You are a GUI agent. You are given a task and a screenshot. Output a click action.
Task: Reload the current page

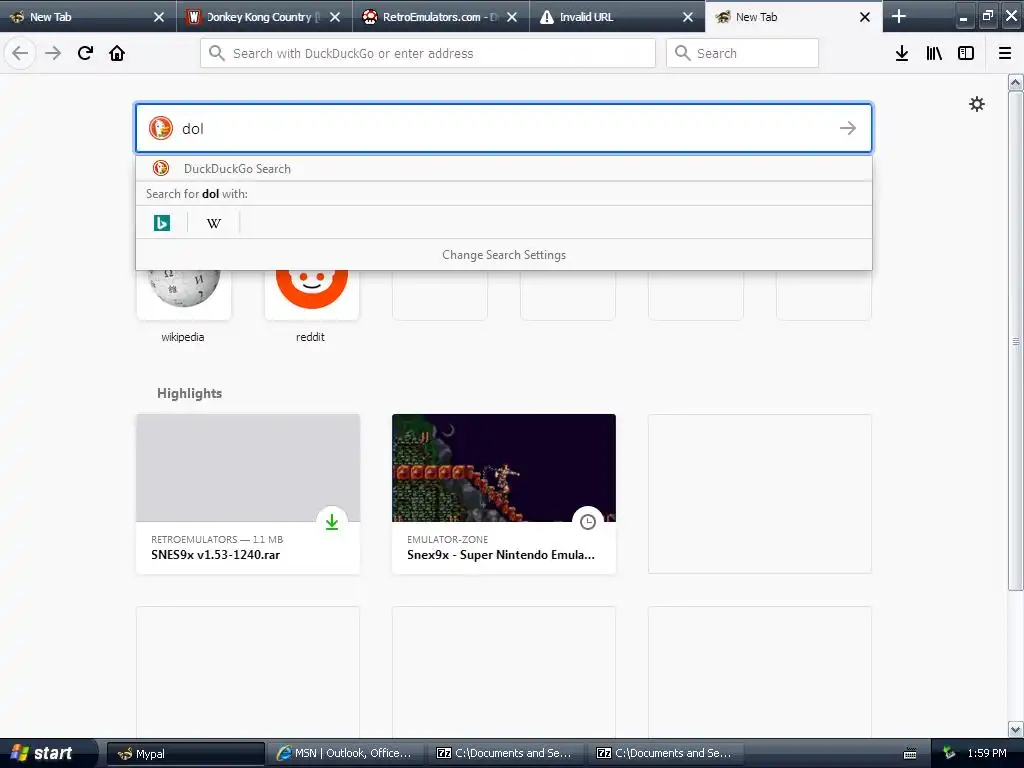coord(85,53)
